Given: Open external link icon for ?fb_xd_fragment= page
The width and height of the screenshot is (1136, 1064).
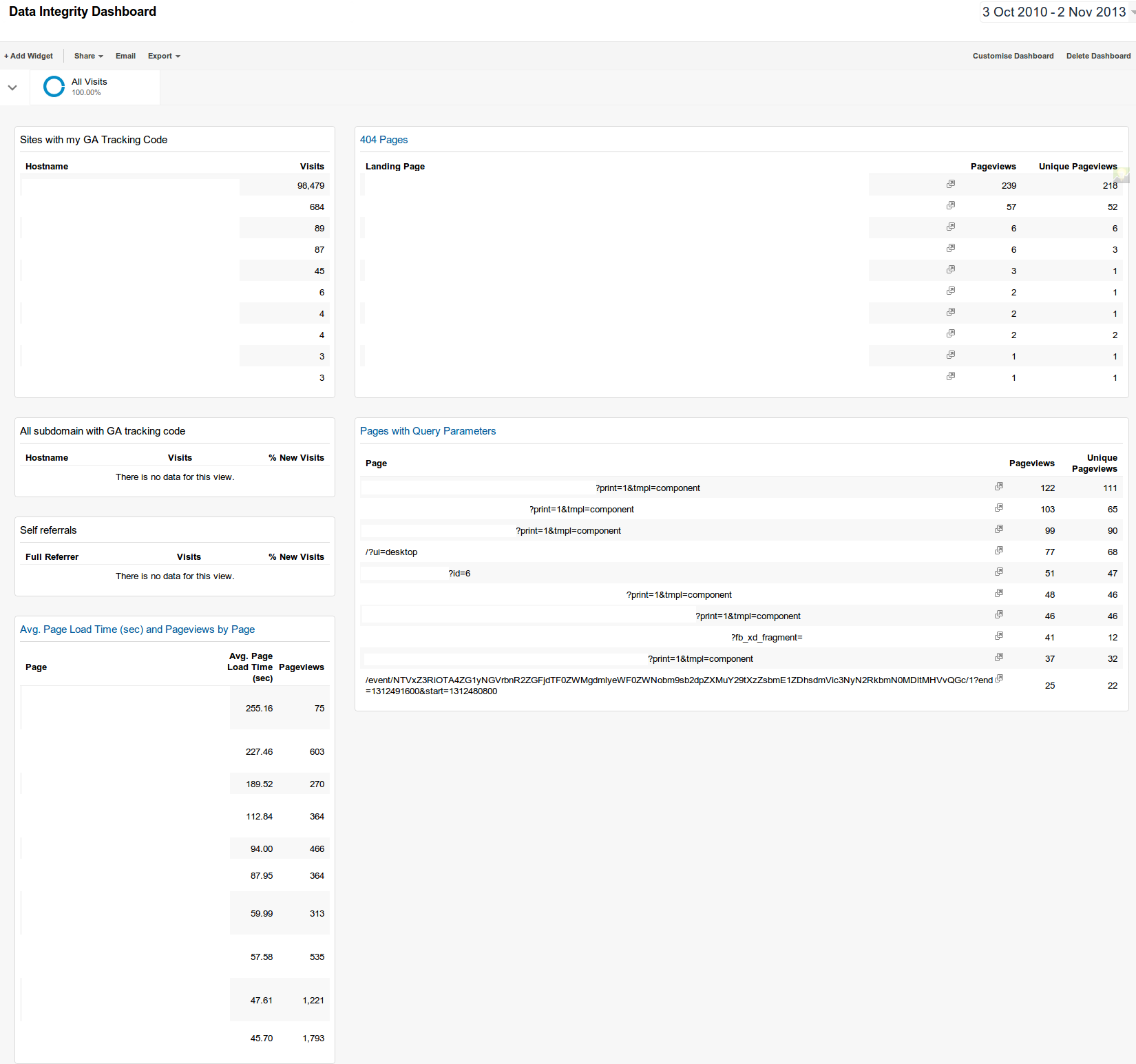Looking at the screenshot, I should point(998,636).
